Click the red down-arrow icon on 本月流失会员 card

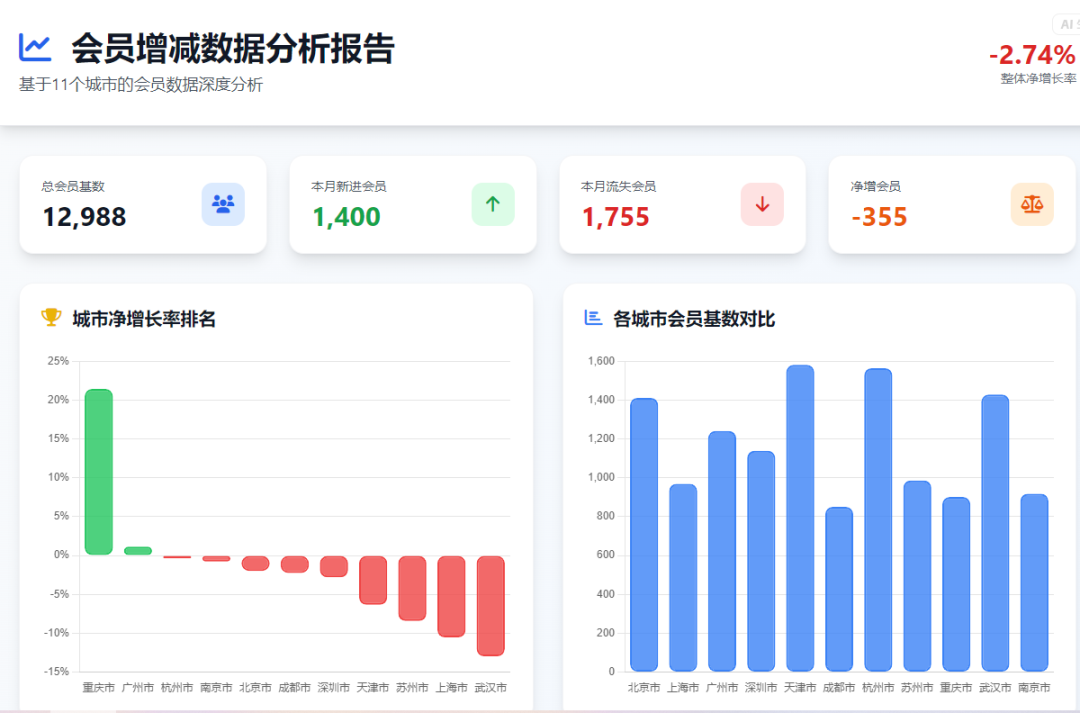click(762, 204)
